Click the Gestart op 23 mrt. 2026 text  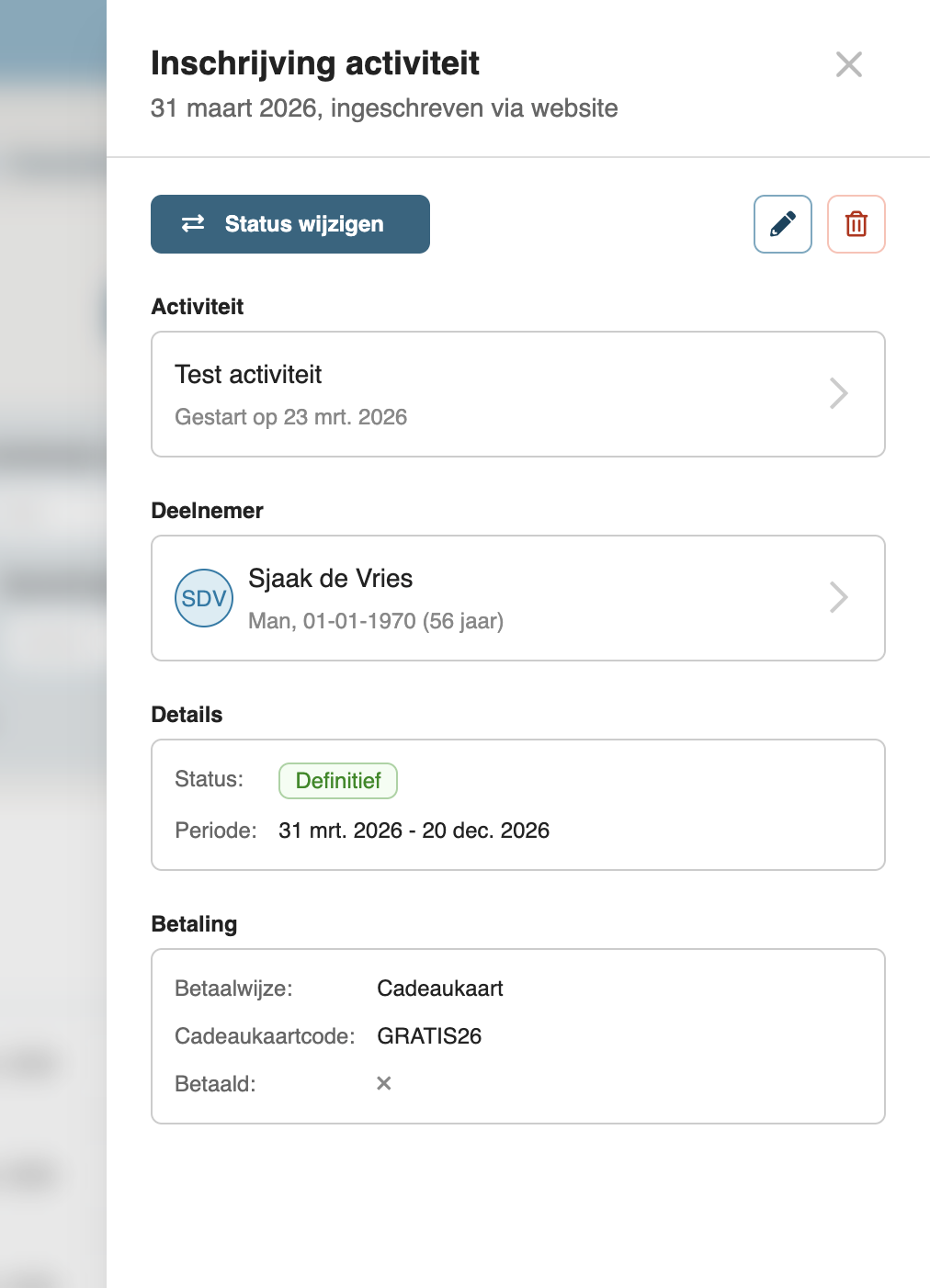pyautogui.click(x=290, y=417)
